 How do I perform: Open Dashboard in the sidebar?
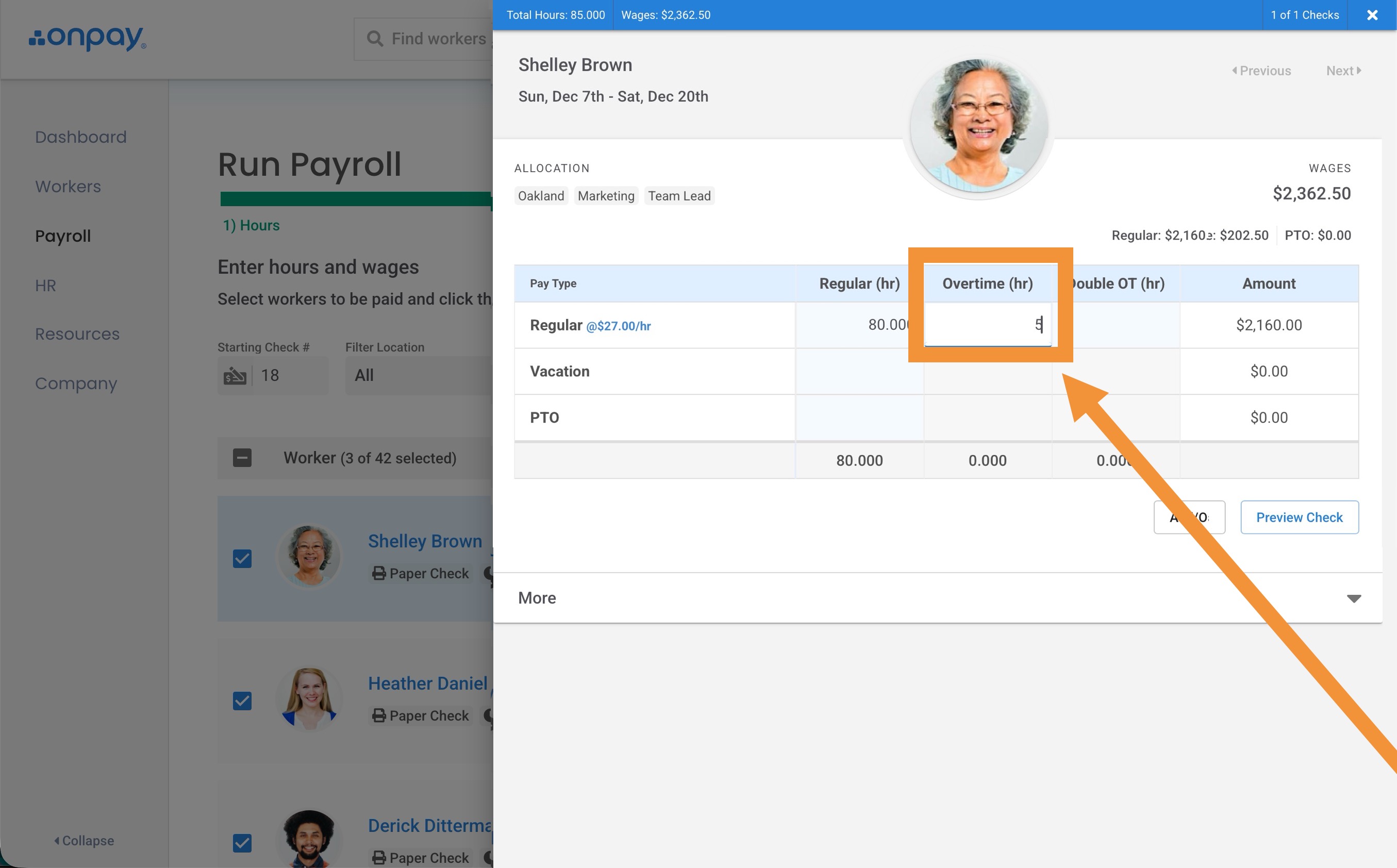tap(81, 137)
